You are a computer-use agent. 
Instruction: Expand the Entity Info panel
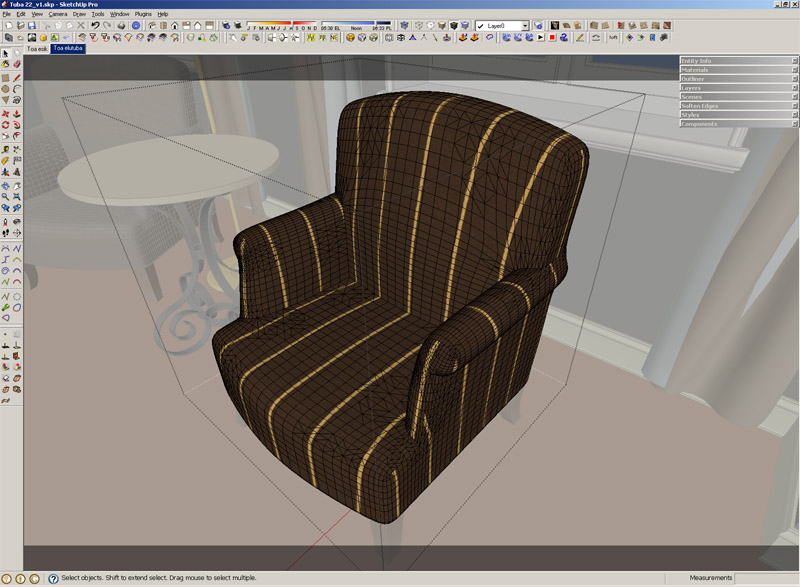(736, 61)
